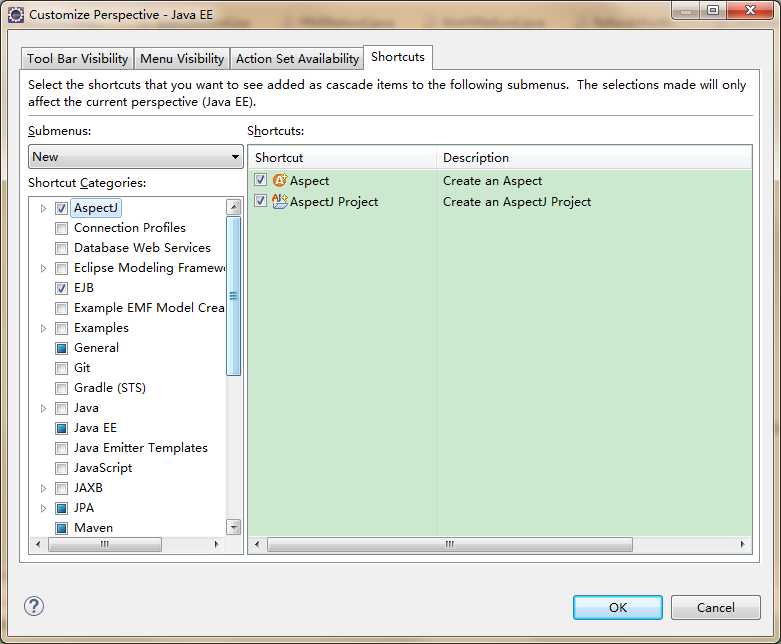Enable the Connection Profiles checkbox
The height and width of the screenshot is (644, 781).
click(61, 228)
